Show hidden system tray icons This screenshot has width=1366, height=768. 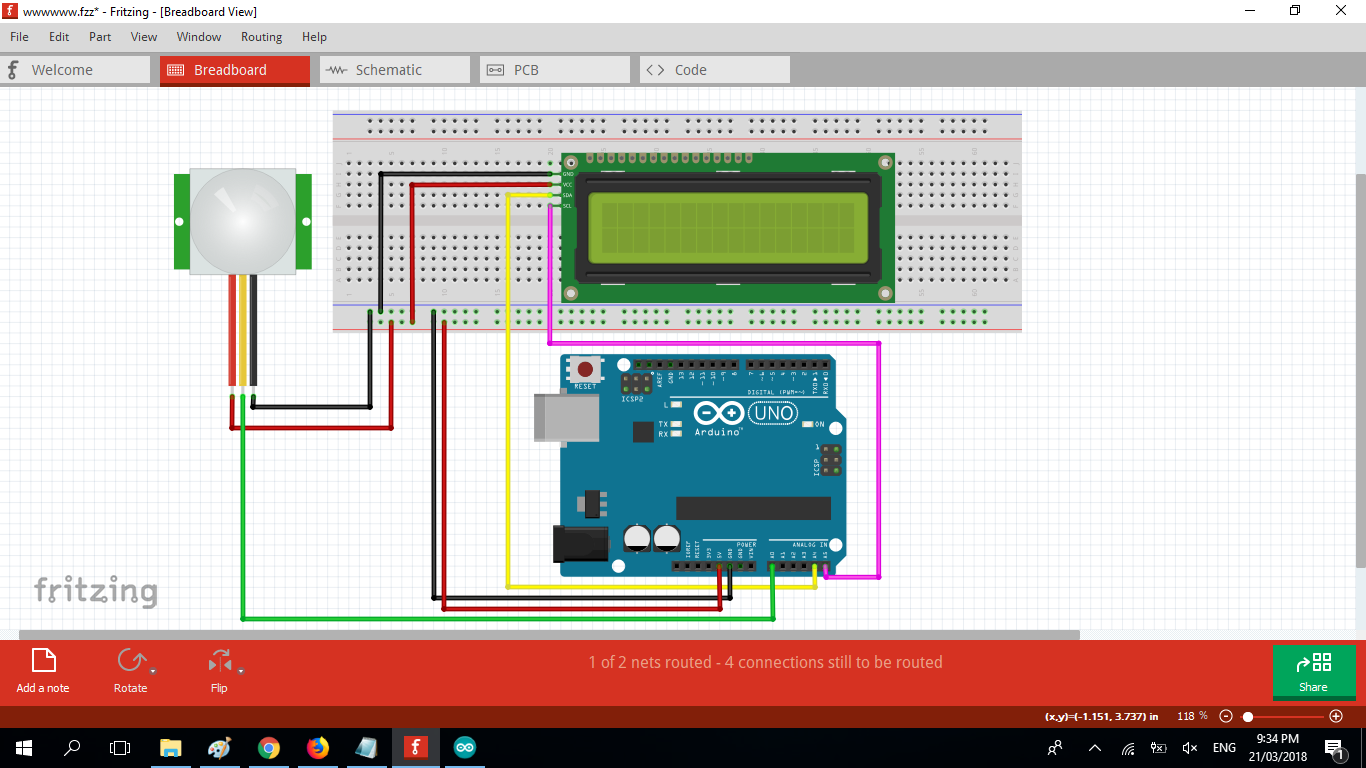pyautogui.click(x=1095, y=747)
